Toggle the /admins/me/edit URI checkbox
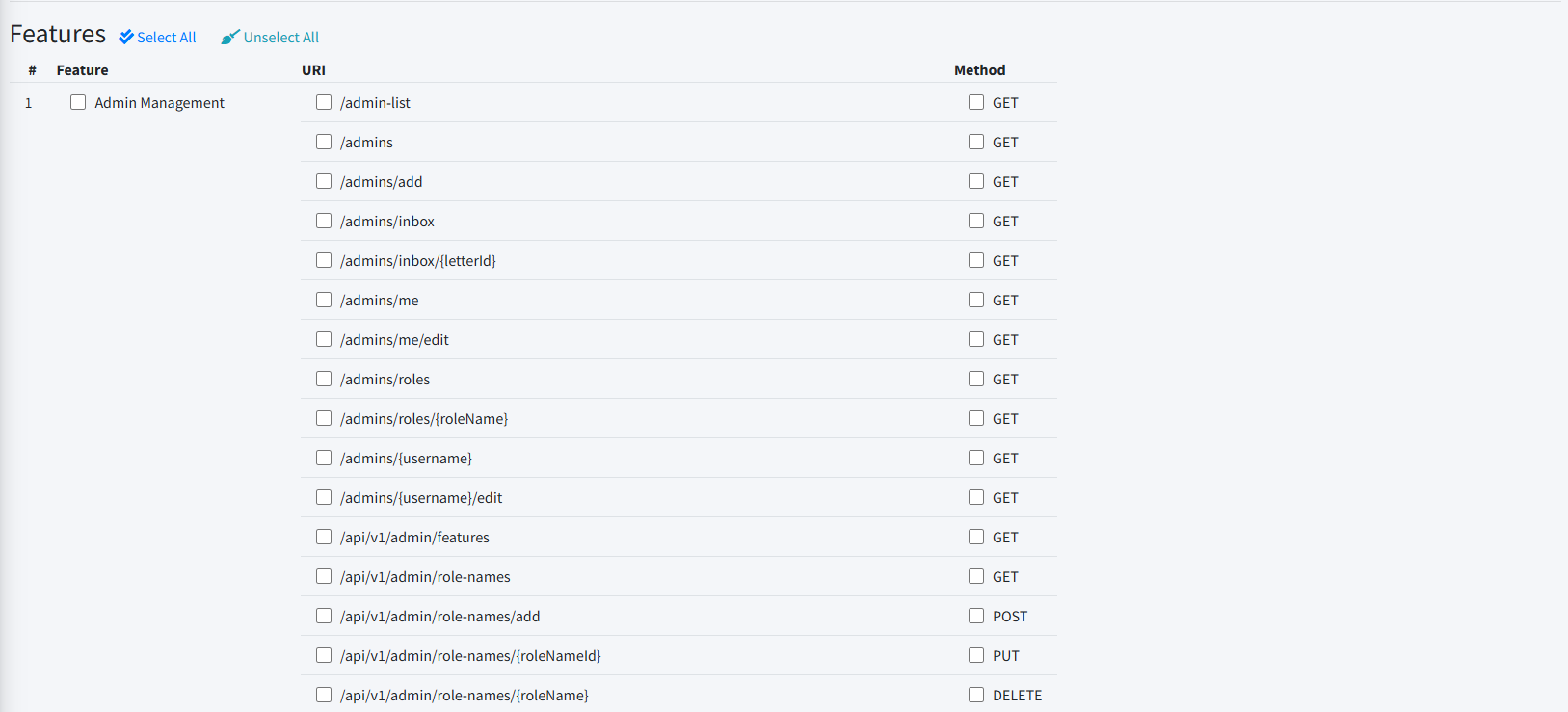Viewport: 1568px width, 712px height. pyautogui.click(x=324, y=339)
